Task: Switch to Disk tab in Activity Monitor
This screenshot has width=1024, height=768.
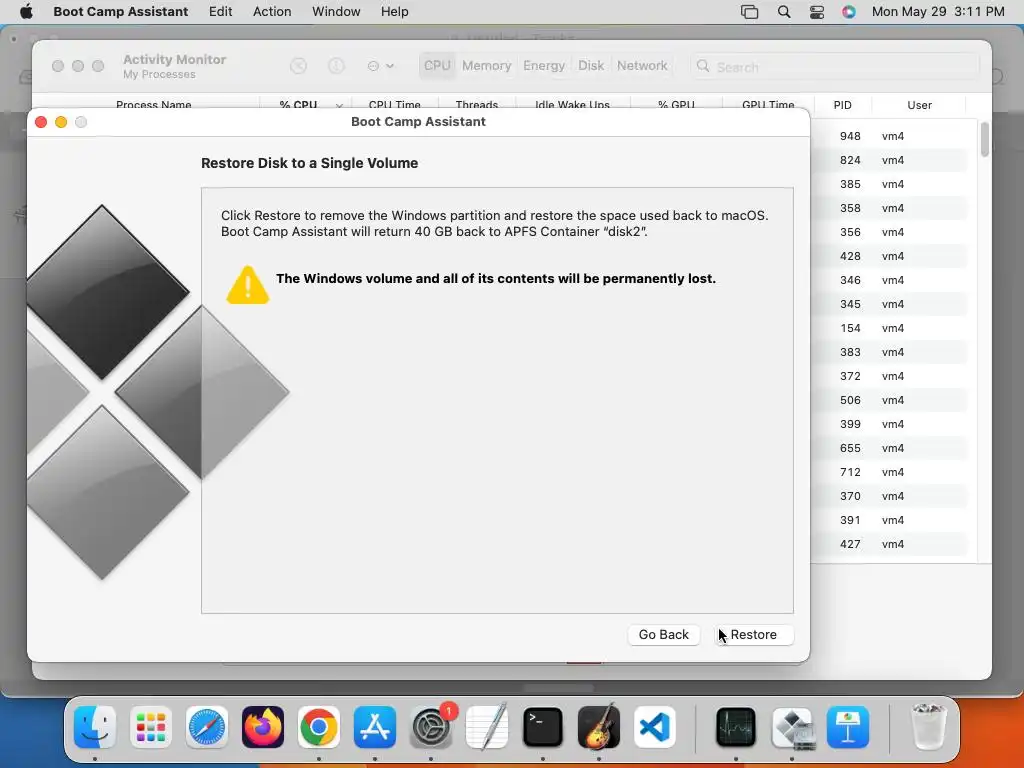Action: click(x=591, y=65)
